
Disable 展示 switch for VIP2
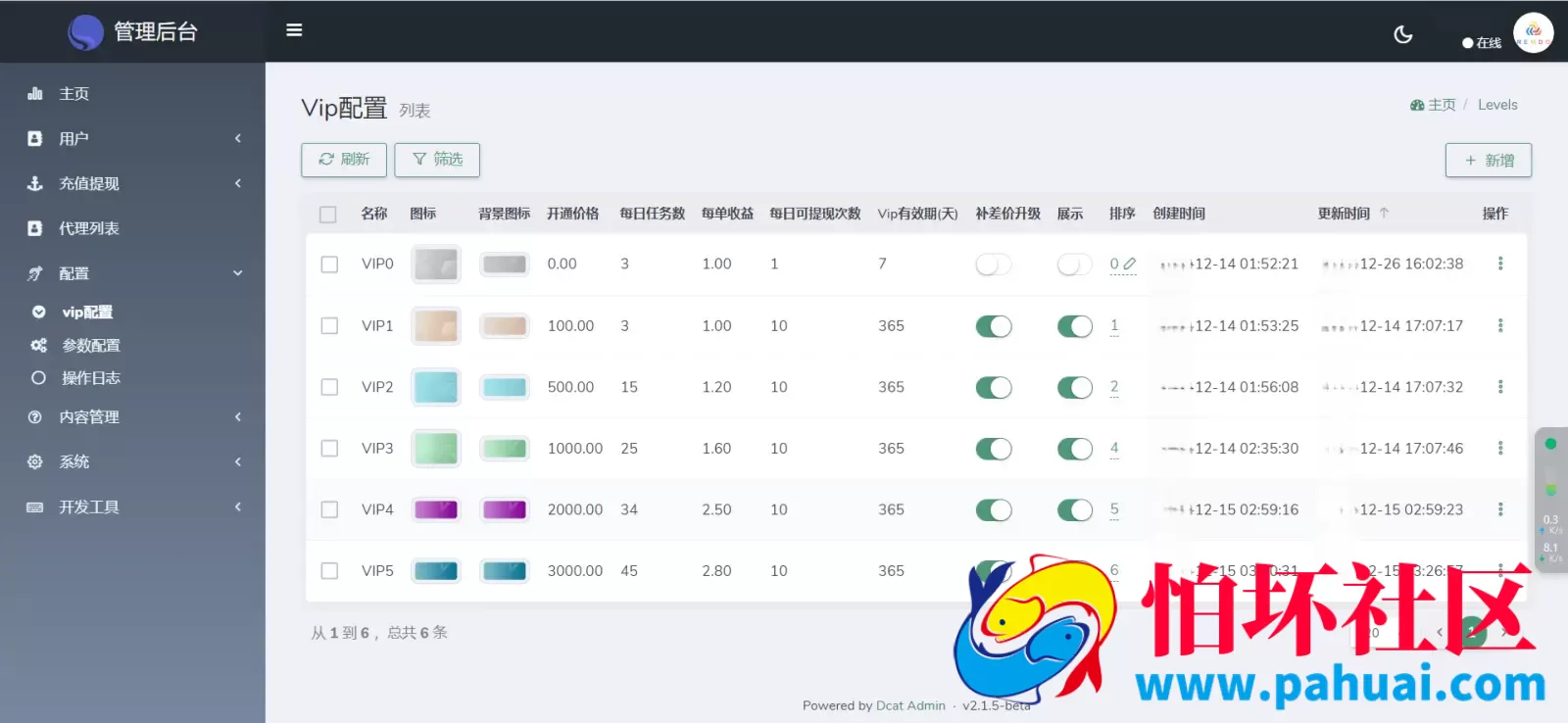1075,387
